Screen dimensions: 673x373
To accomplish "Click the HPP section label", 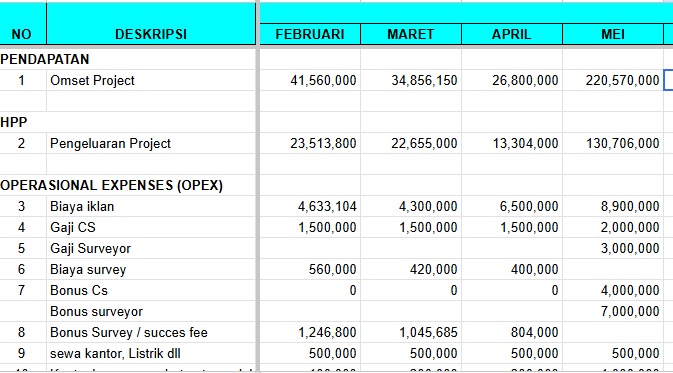I will point(14,122).
